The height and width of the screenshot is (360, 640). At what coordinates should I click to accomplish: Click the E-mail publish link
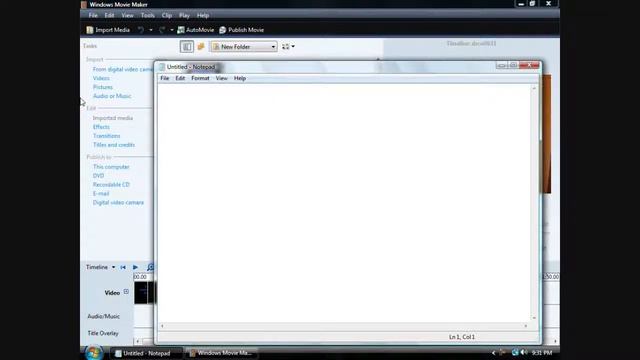coord(101,193)
